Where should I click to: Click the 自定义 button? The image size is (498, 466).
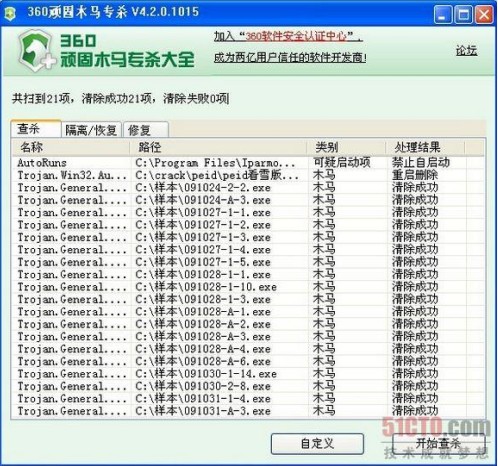tap(317, 443)
